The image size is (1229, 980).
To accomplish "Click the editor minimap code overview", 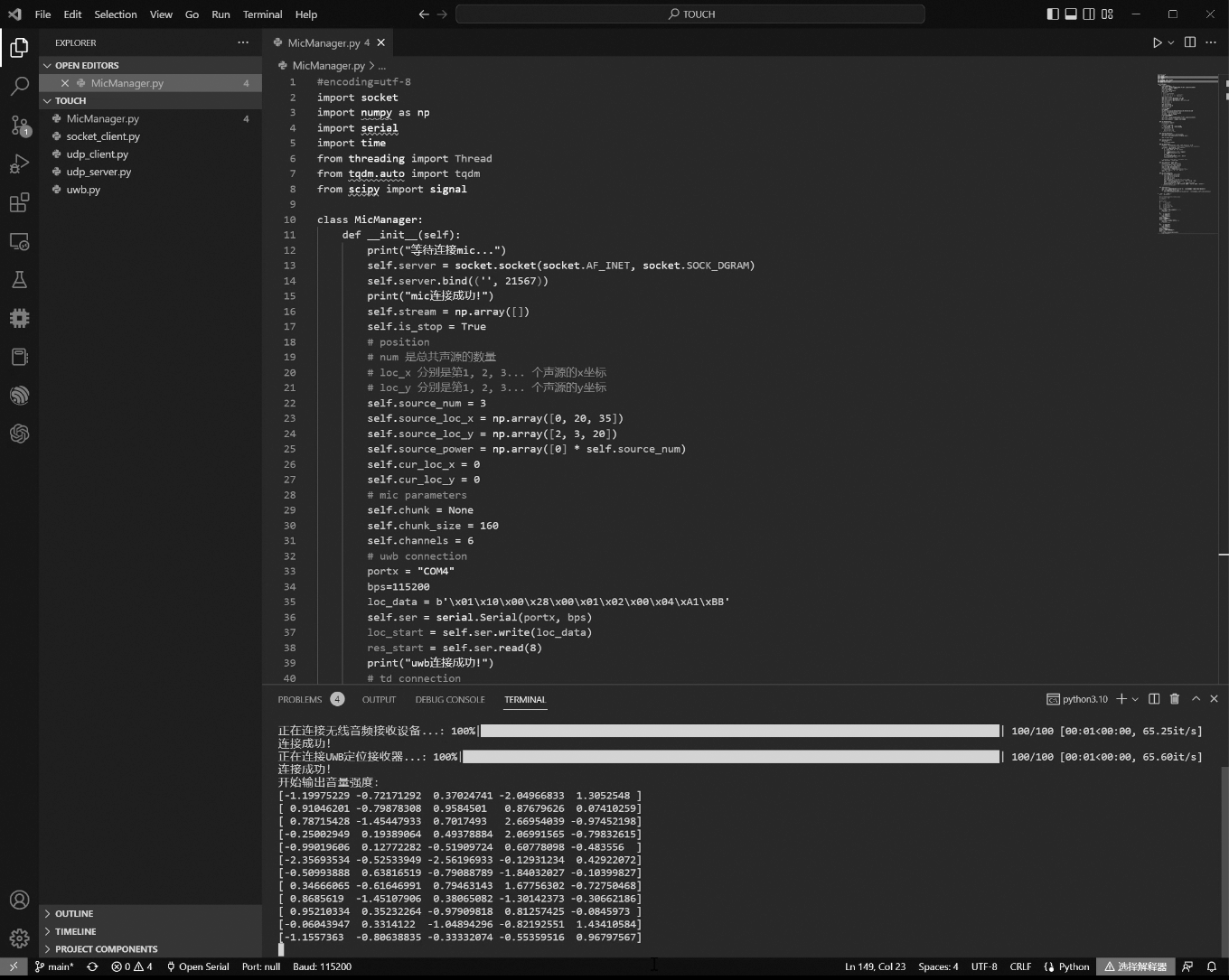I will coord(1187,154).
